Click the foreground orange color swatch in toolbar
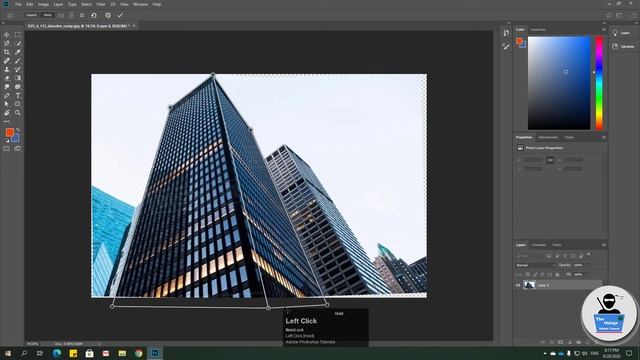The image size is (640, 360). point(9,132)
